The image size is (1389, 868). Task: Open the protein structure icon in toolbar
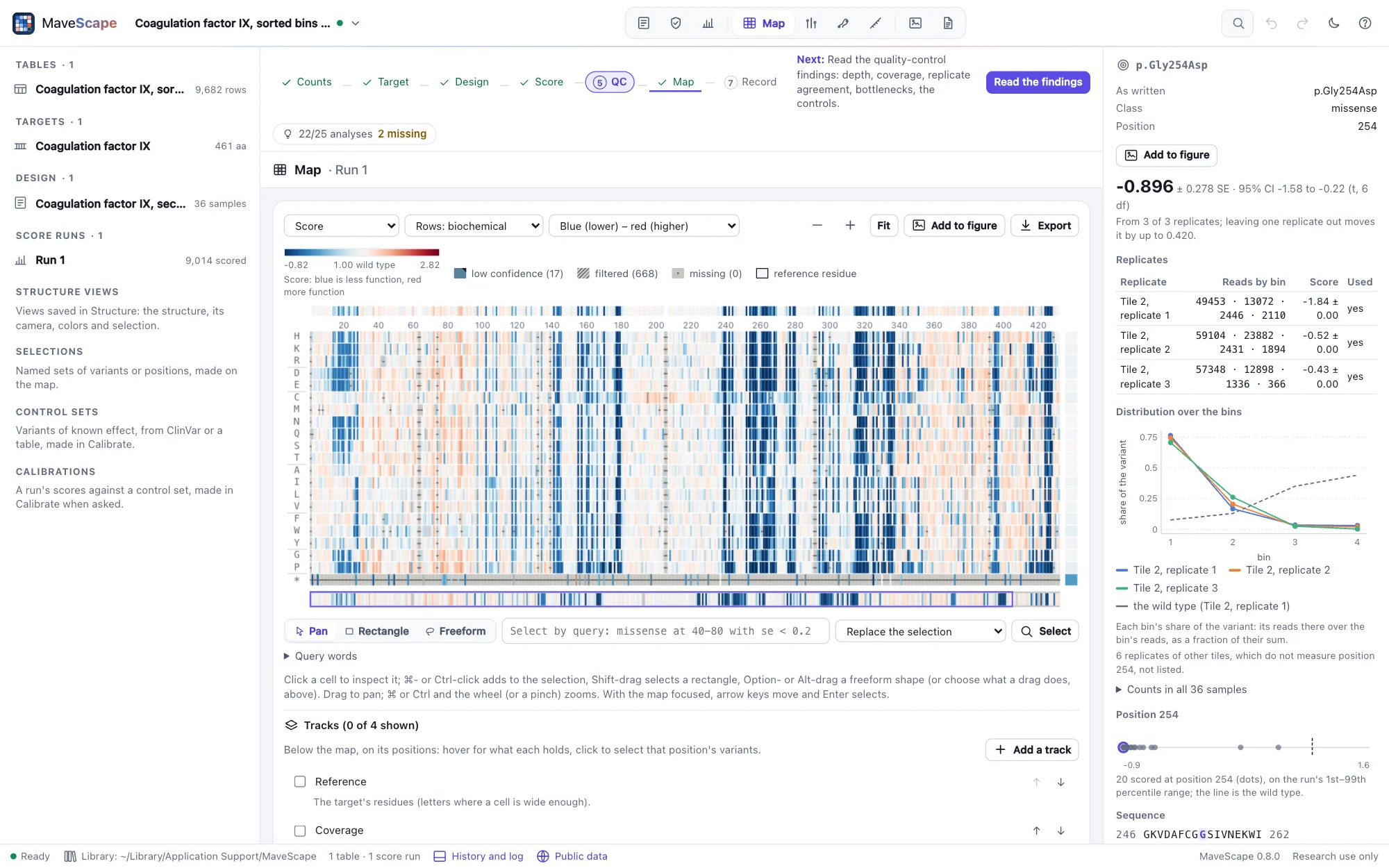(843, 24)
